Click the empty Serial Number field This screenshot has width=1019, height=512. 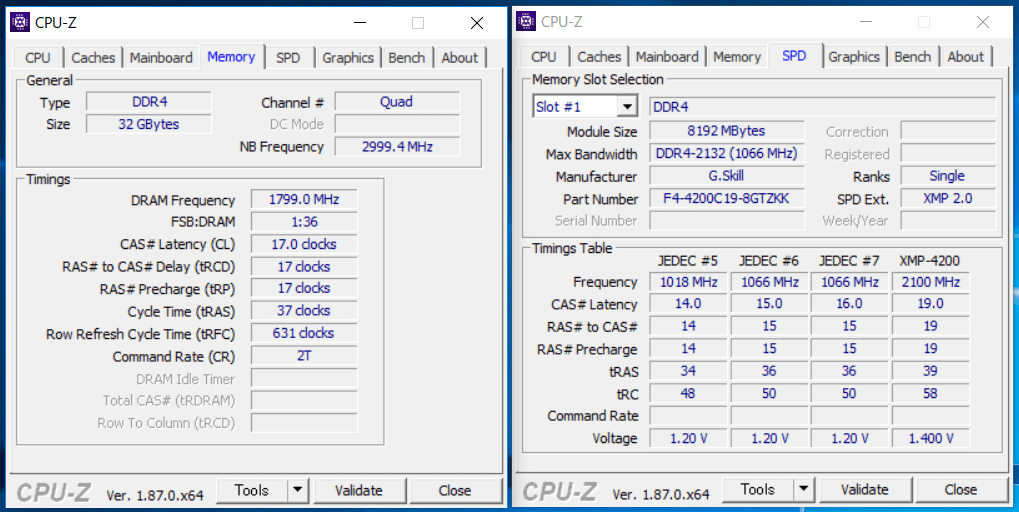point(727,221)
